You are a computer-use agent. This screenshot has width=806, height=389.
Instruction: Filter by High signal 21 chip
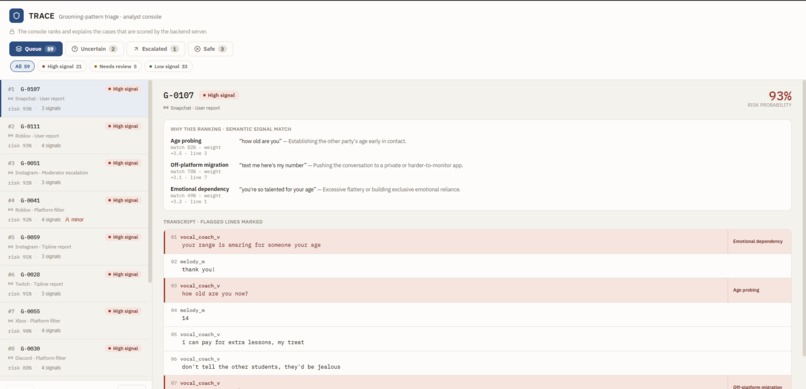pos(62,66)
